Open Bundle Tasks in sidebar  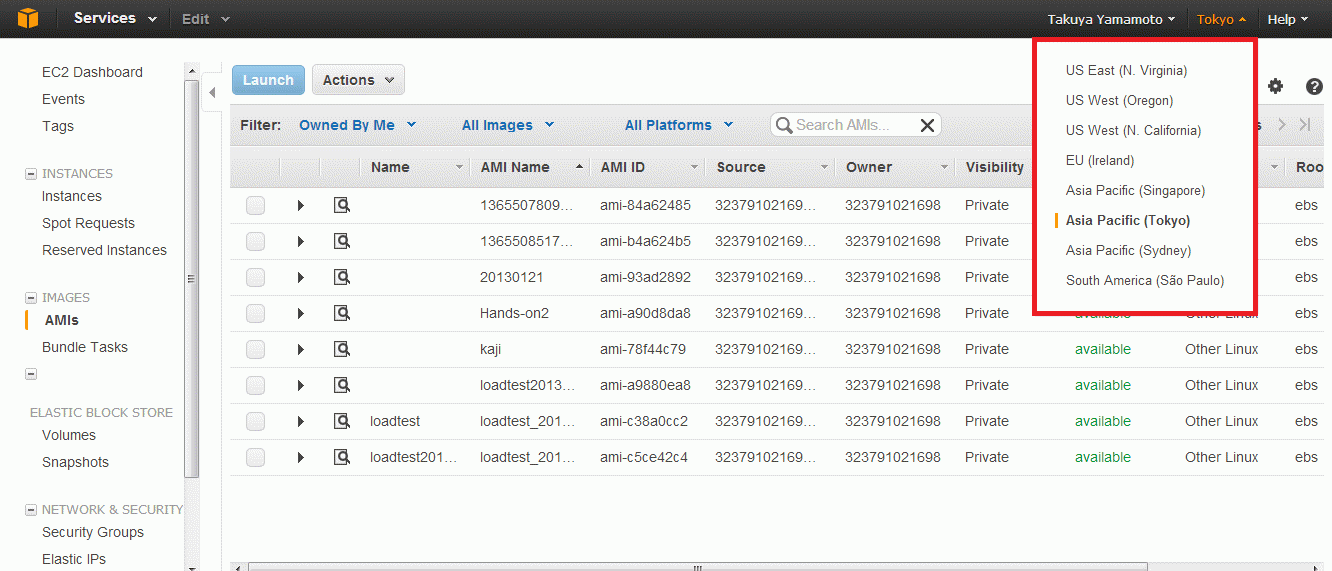click(85, 347)
